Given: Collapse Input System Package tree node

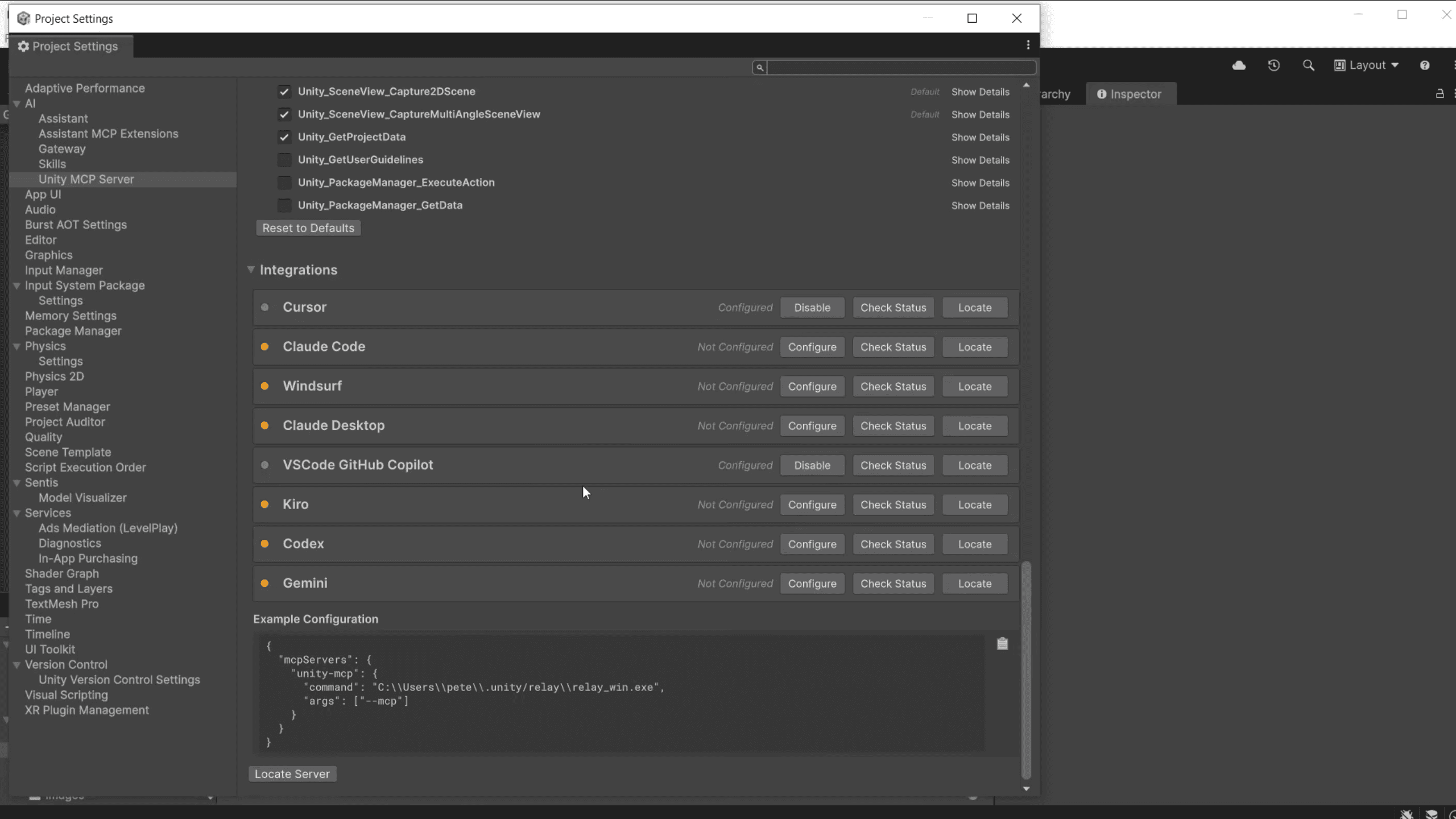Looking at the screenshot, I should click(17, 286).
